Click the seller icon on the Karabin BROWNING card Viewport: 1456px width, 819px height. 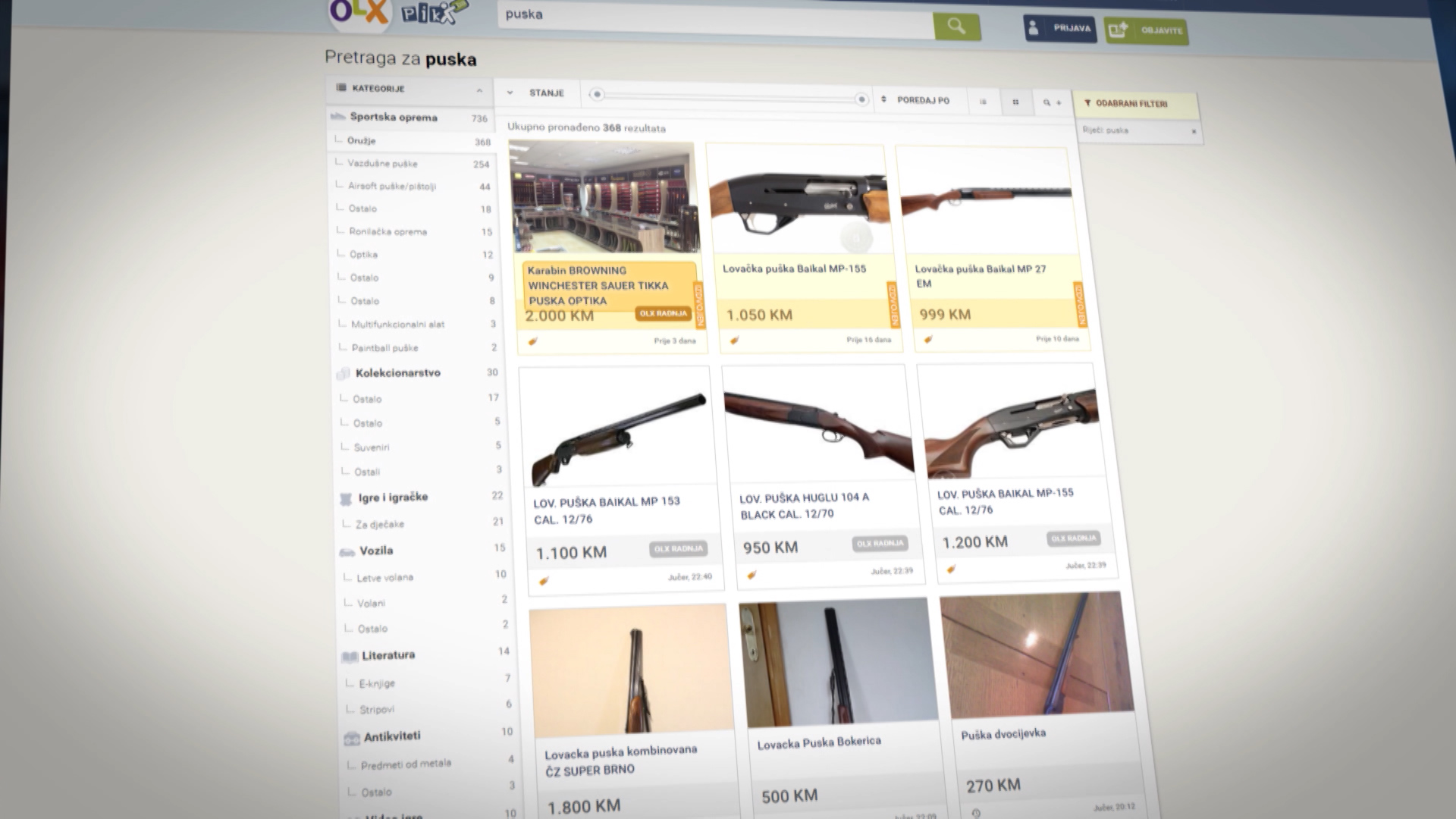pos(533,340)
